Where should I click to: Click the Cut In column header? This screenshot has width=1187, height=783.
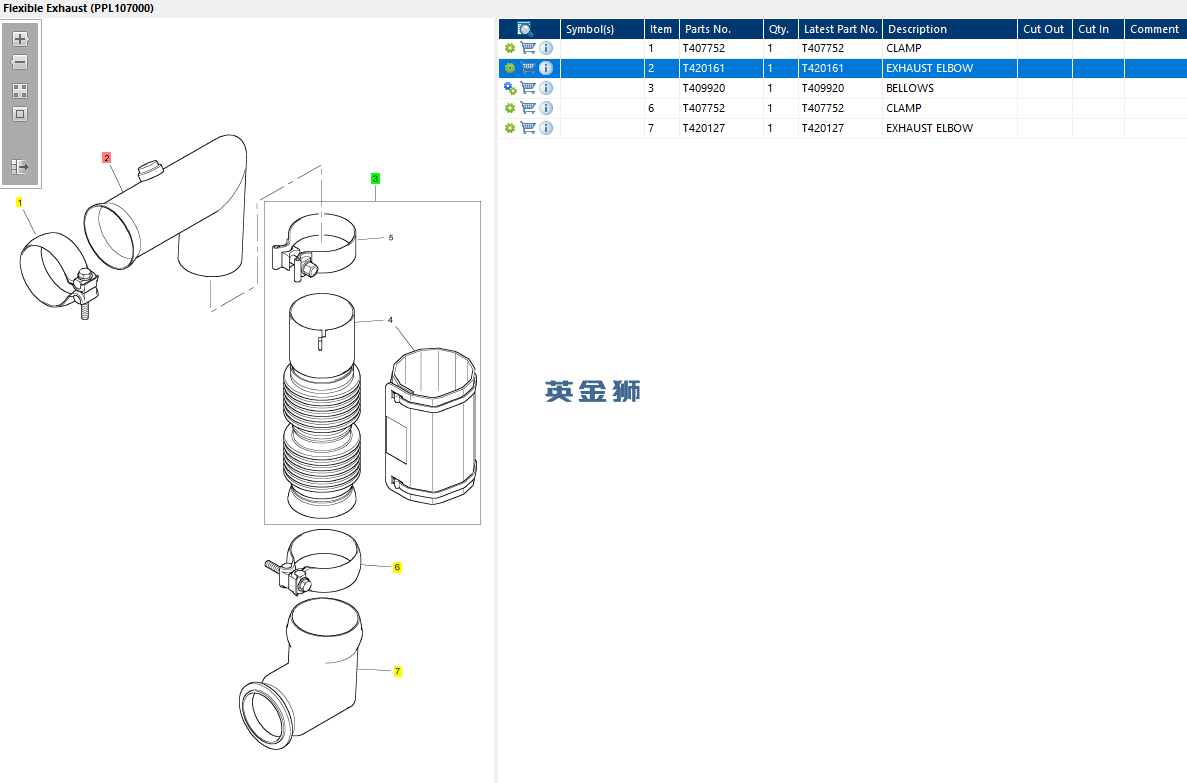click(1098, 29)
